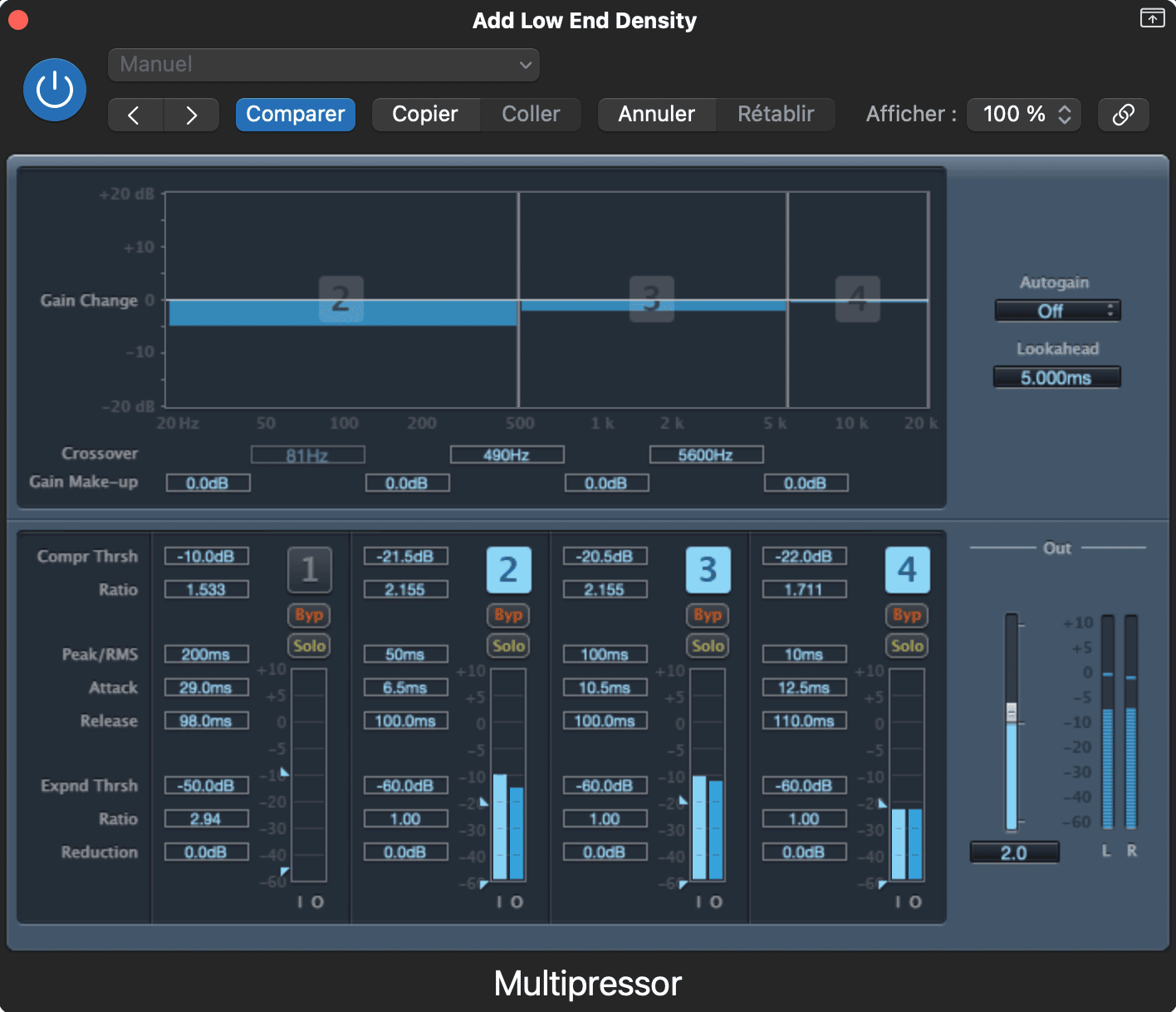Click band 1 Gain Make-up 0.0dB field
This screenshot has height=1012, width=1176.
click(208, 483)
